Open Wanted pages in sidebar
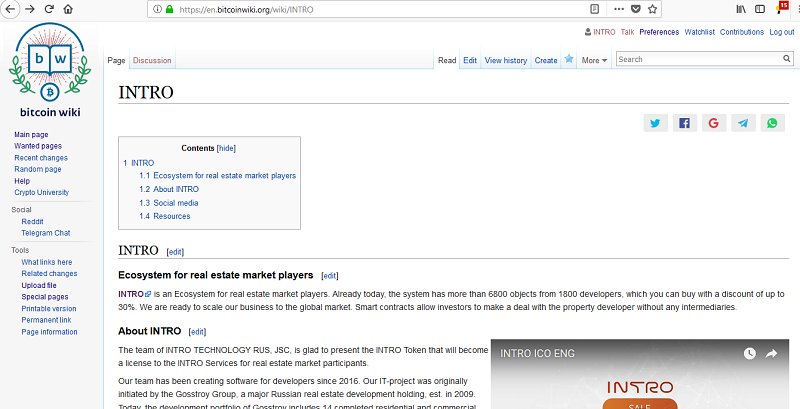800x409 pixels. (38, 146)
